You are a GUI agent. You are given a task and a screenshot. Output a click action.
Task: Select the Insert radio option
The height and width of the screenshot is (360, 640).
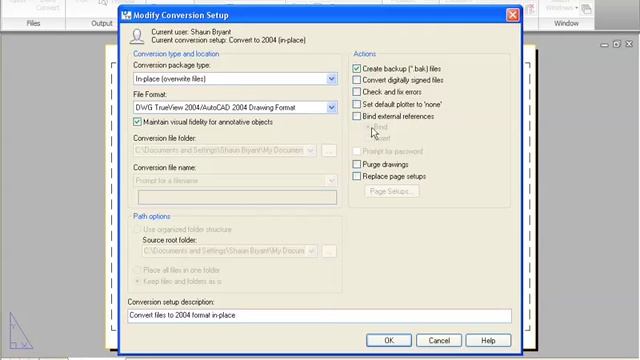click(x=368, y=138)
